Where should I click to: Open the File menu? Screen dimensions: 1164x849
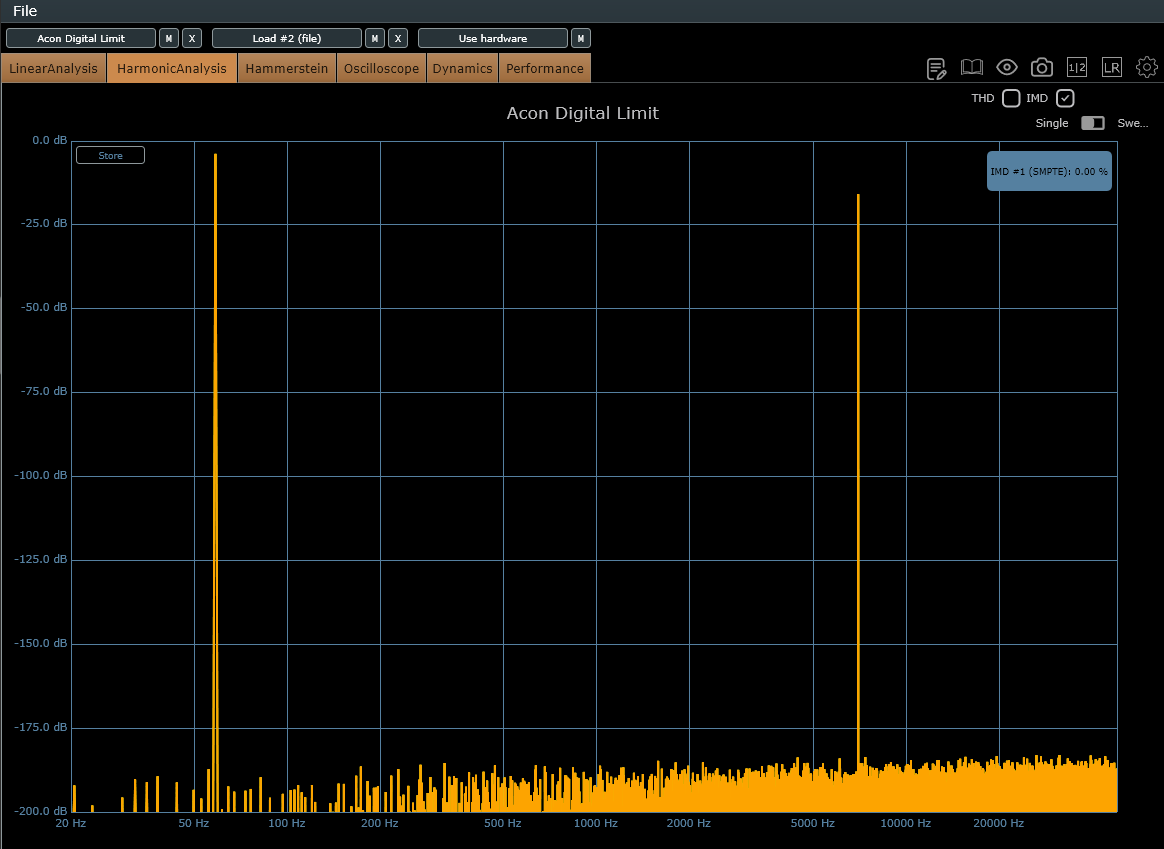pyautogui.click(x=25, y=10)
